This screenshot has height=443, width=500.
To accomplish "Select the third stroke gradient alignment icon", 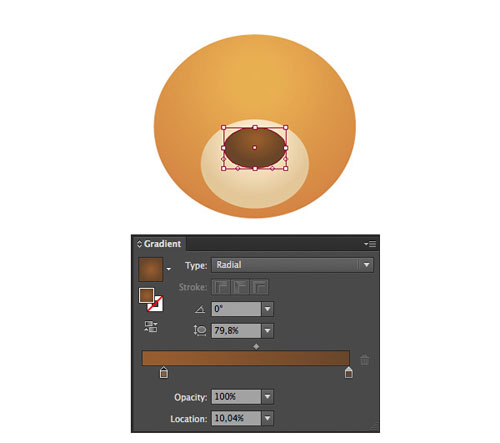I will pos(259,287).
